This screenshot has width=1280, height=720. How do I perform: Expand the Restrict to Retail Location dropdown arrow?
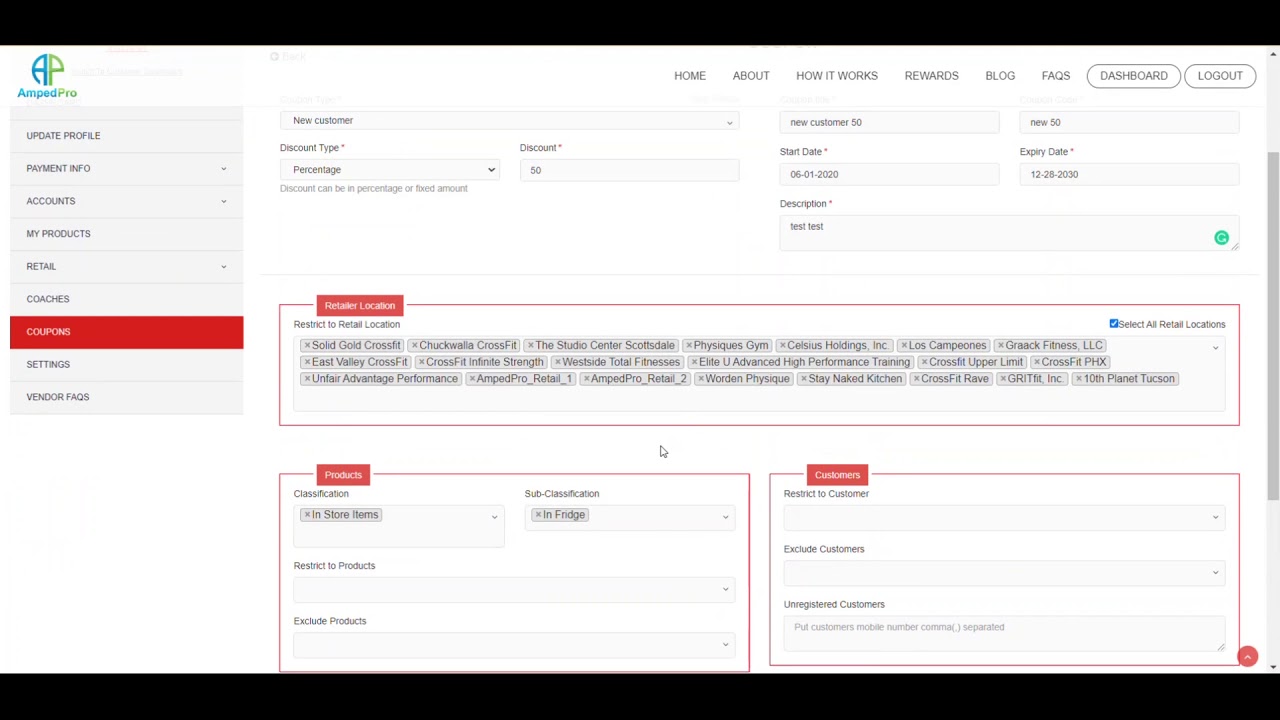pyautogui.click(x=1215, y=348)
